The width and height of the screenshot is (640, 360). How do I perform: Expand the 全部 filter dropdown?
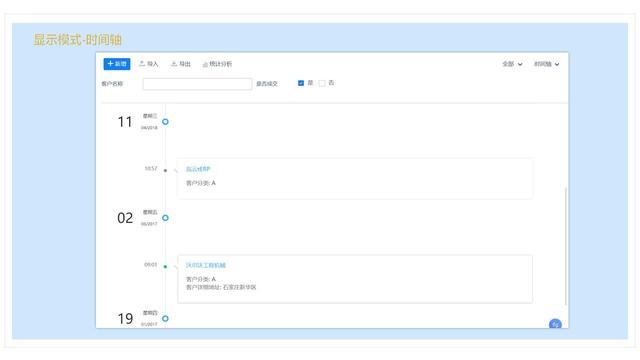click(x=512, y=64)
